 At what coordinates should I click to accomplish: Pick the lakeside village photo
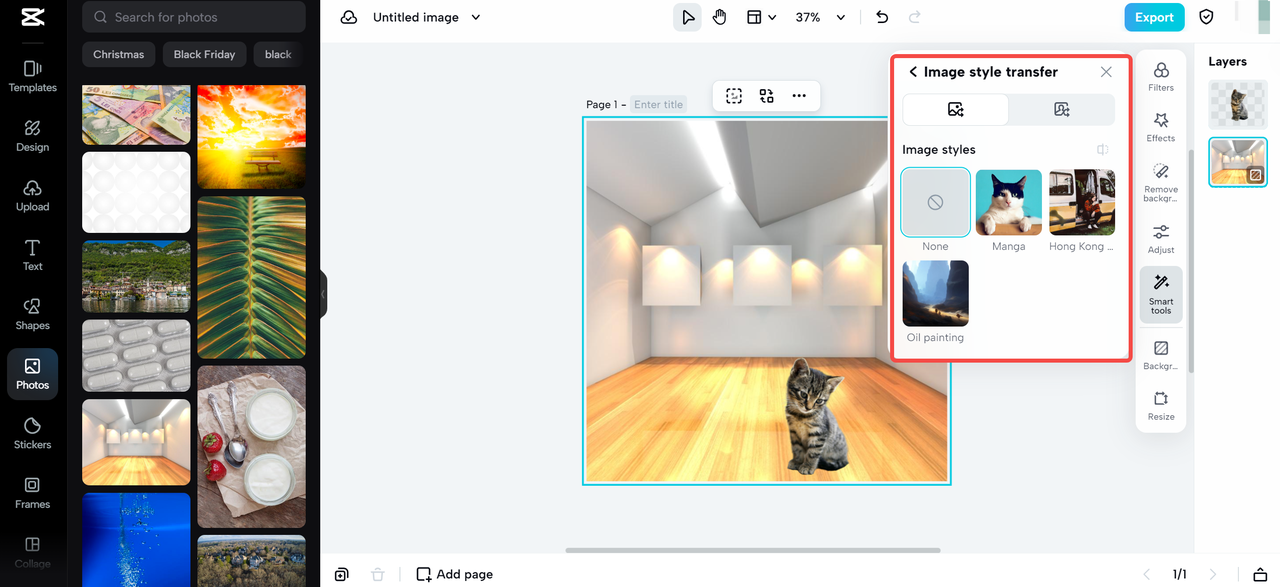click(x=136, y=276)
